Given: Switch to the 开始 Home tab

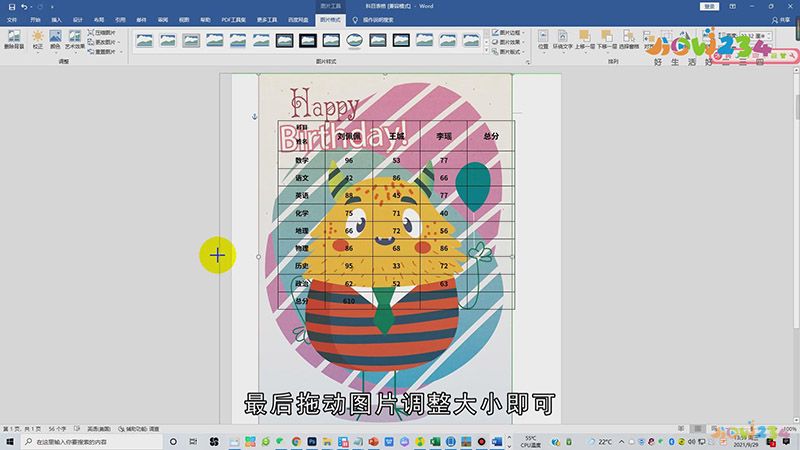Looking at the screenshot, I should tap(35, 20).
